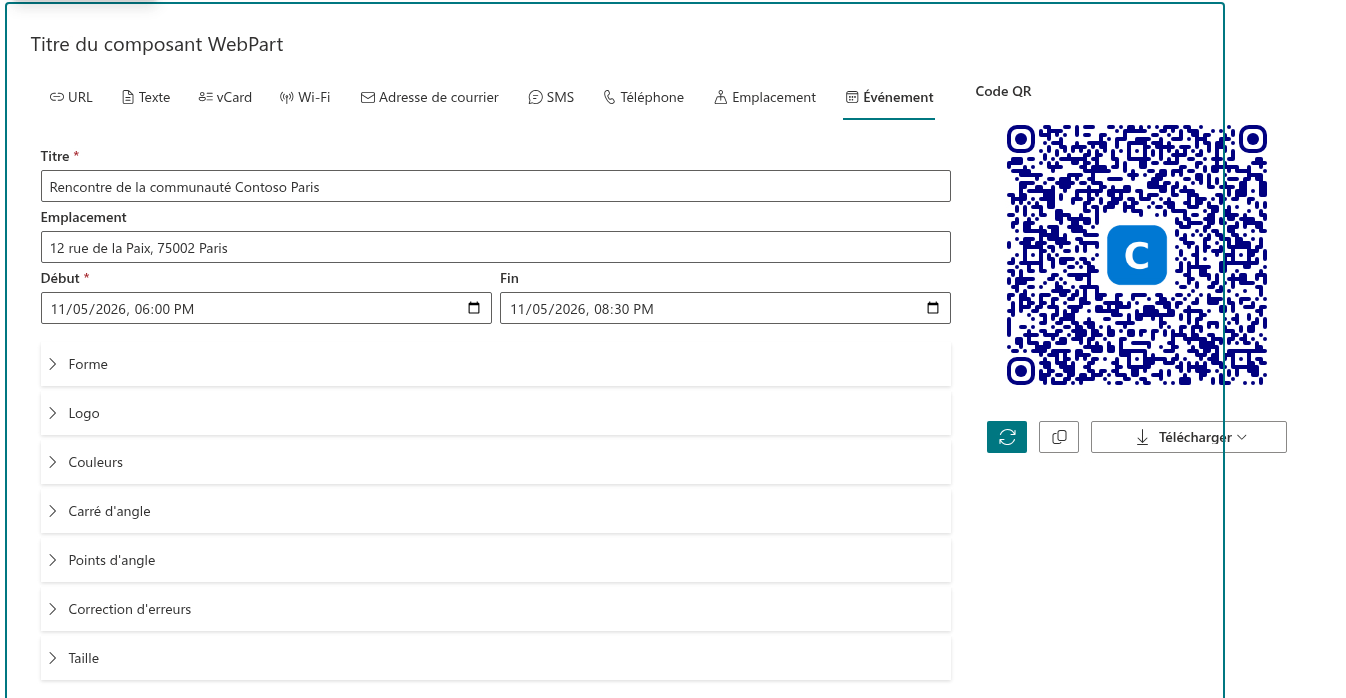The height and width of the screenshot is (698, 1346).
Task: Select the SMS tab
Action: [552, 98]
